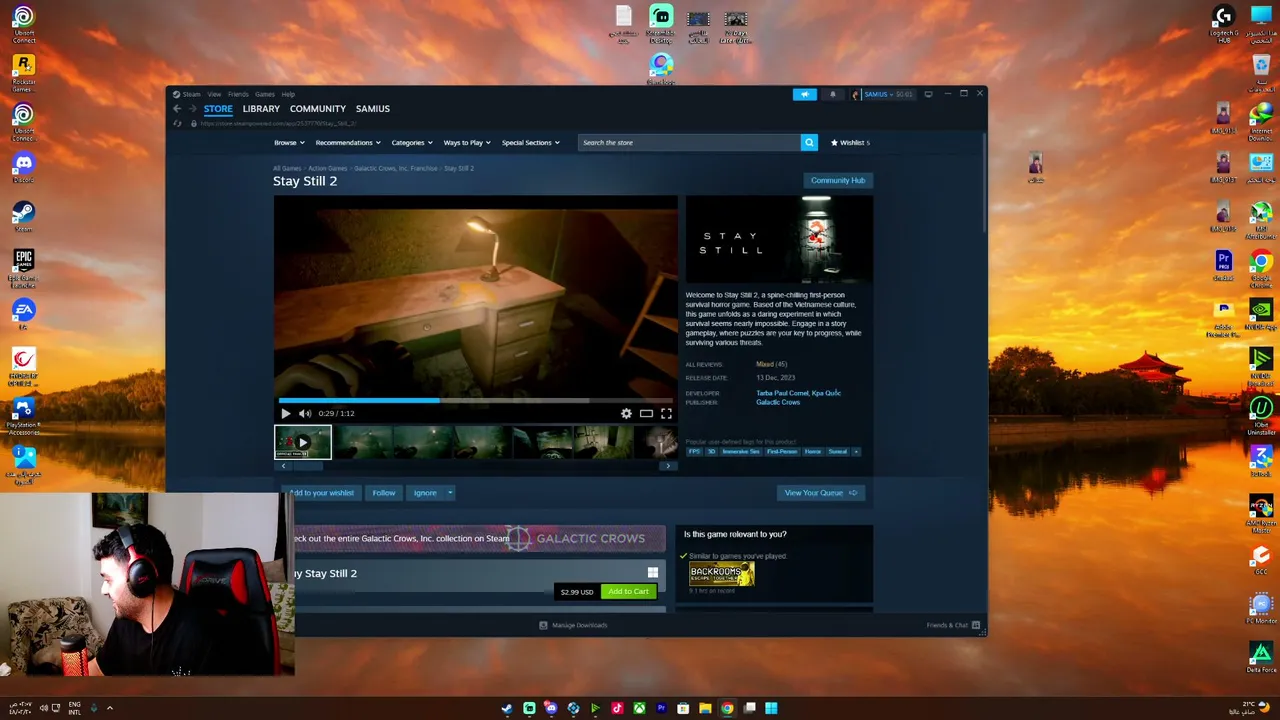The image size is (1280, 720).
Task: Click View Your Queue button
Action: pyautogui.click(x=820, y=492)
